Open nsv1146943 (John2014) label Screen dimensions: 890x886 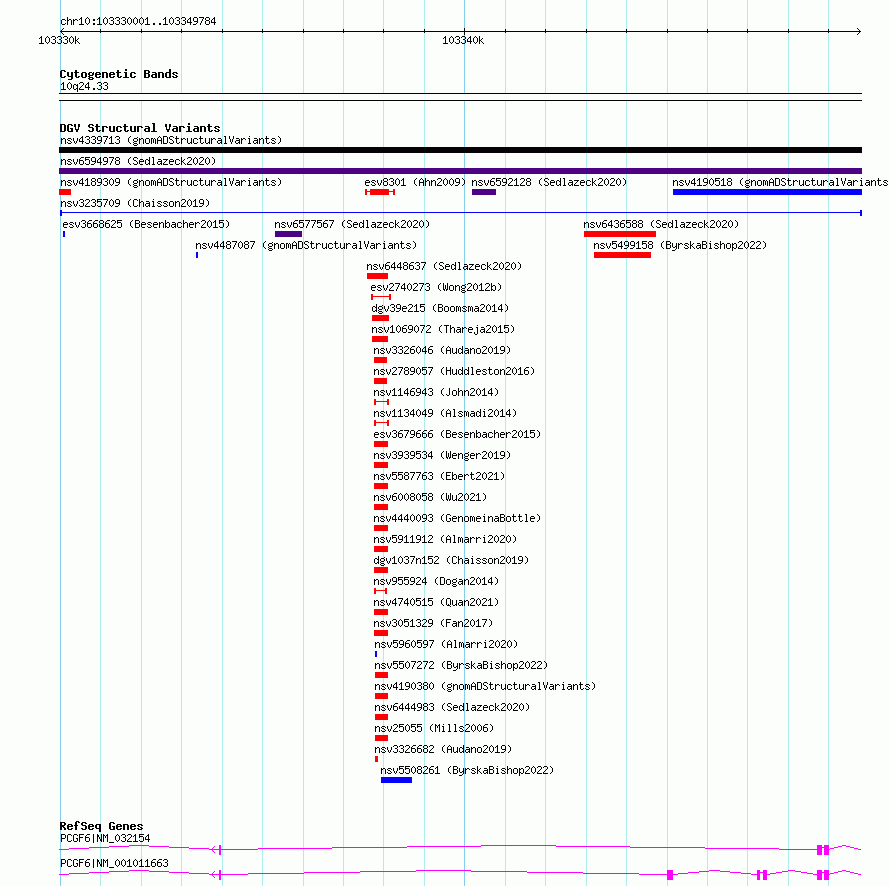(x=436, y=392)
